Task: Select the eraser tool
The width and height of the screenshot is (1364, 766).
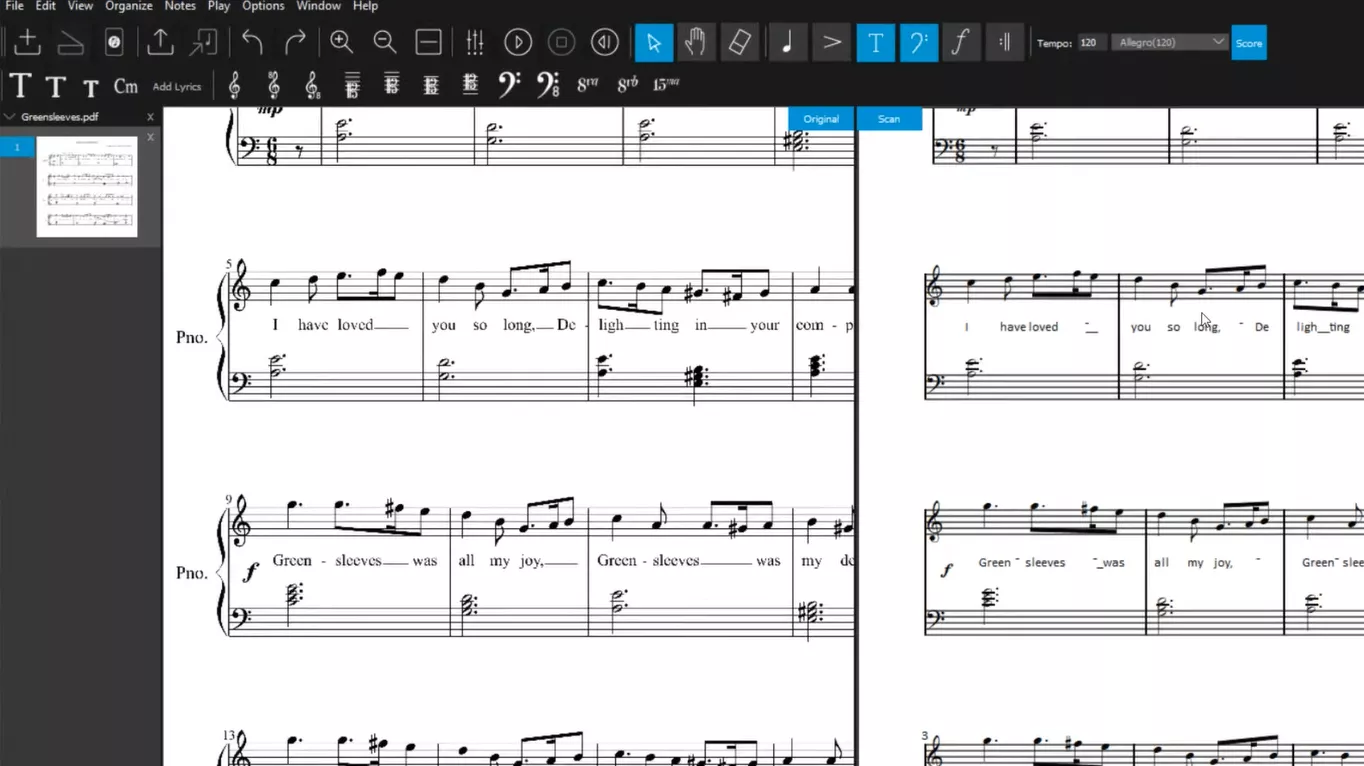Action: point(740,42)
